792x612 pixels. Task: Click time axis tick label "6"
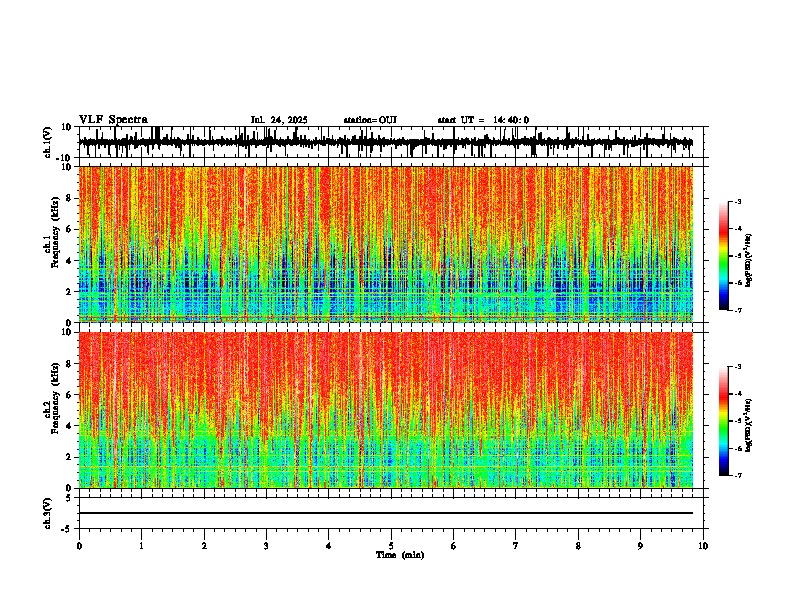454,546
